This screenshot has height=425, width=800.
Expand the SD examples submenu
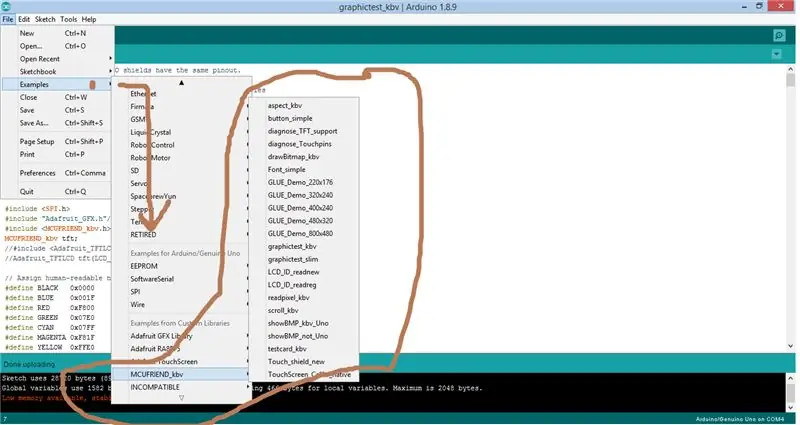pos(182,170)
